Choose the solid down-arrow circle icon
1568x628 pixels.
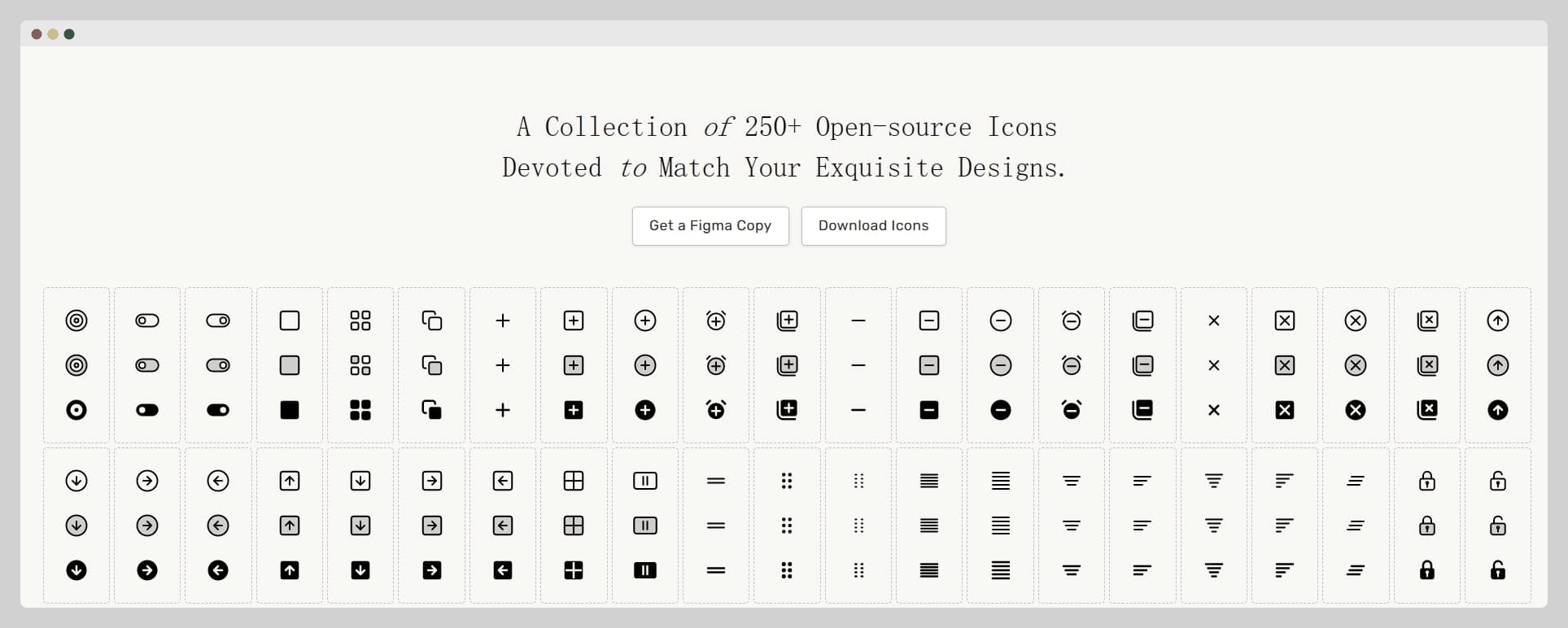76,570
